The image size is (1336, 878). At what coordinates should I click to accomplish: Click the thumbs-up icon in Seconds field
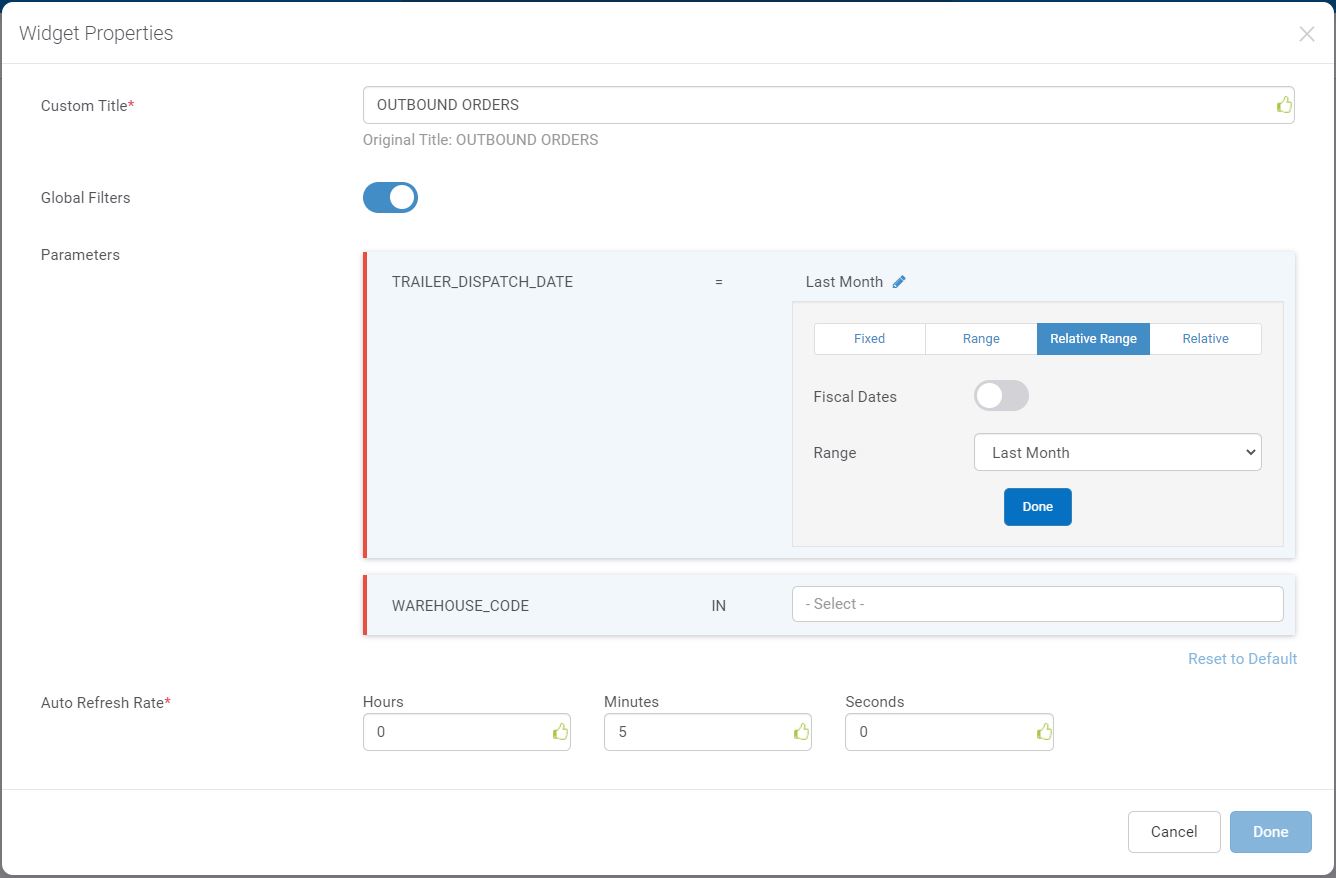pos(1043,732)
